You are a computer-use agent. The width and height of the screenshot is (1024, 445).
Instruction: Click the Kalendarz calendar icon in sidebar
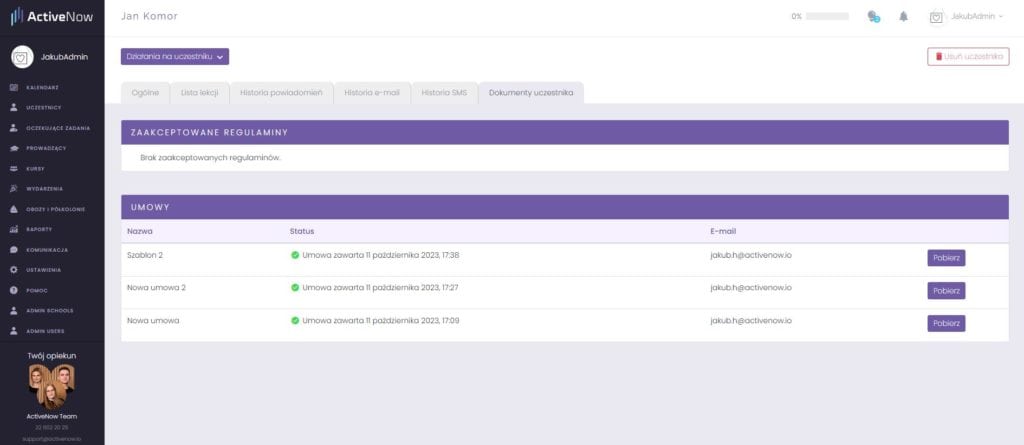click(x=14, y=87)
